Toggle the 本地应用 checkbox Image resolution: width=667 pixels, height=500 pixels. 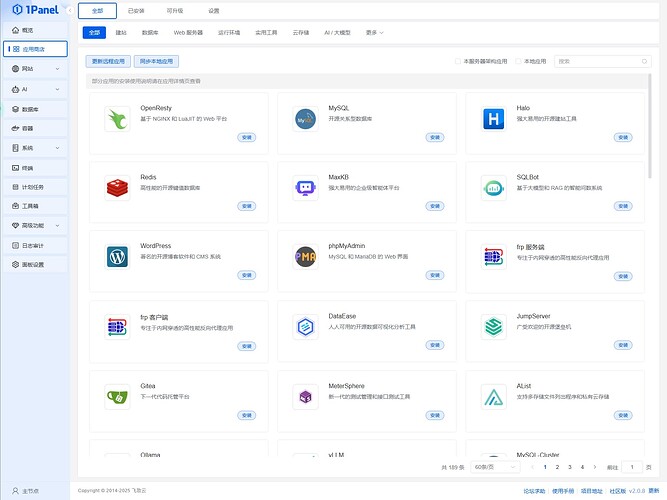[x=518, y=61]
